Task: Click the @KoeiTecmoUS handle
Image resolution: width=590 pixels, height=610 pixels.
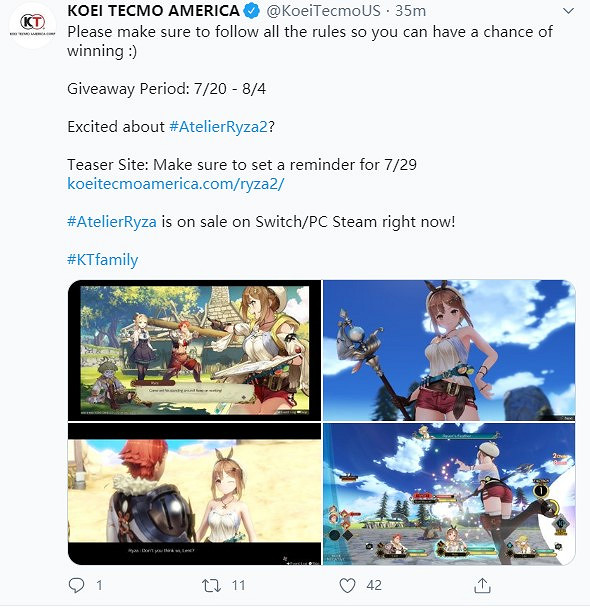Action: [323, 11]
